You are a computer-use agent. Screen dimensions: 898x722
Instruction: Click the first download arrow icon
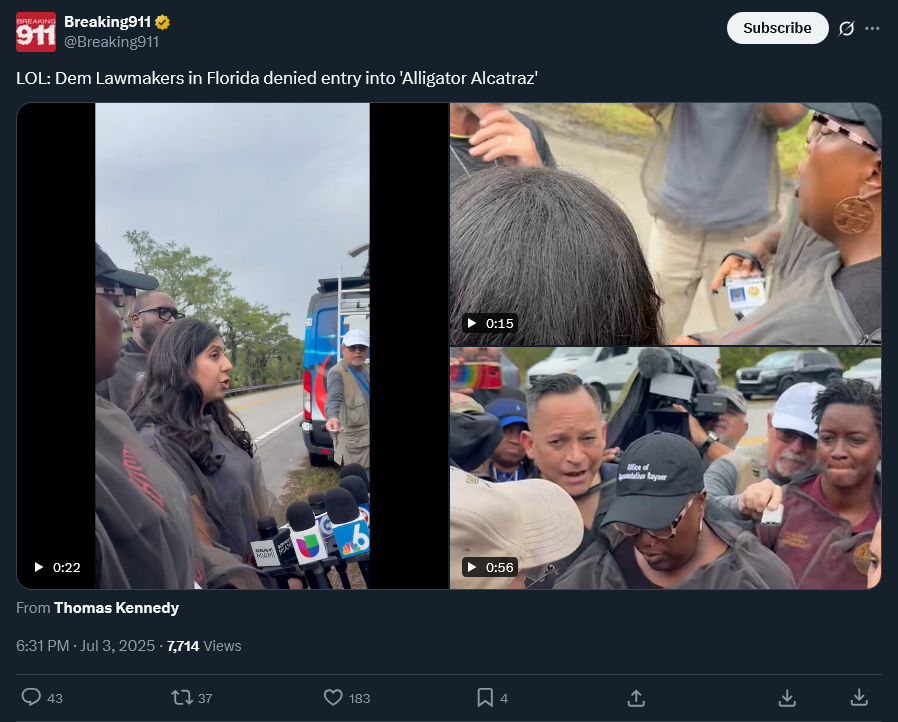pyautogui.click(x=787, y=697)
